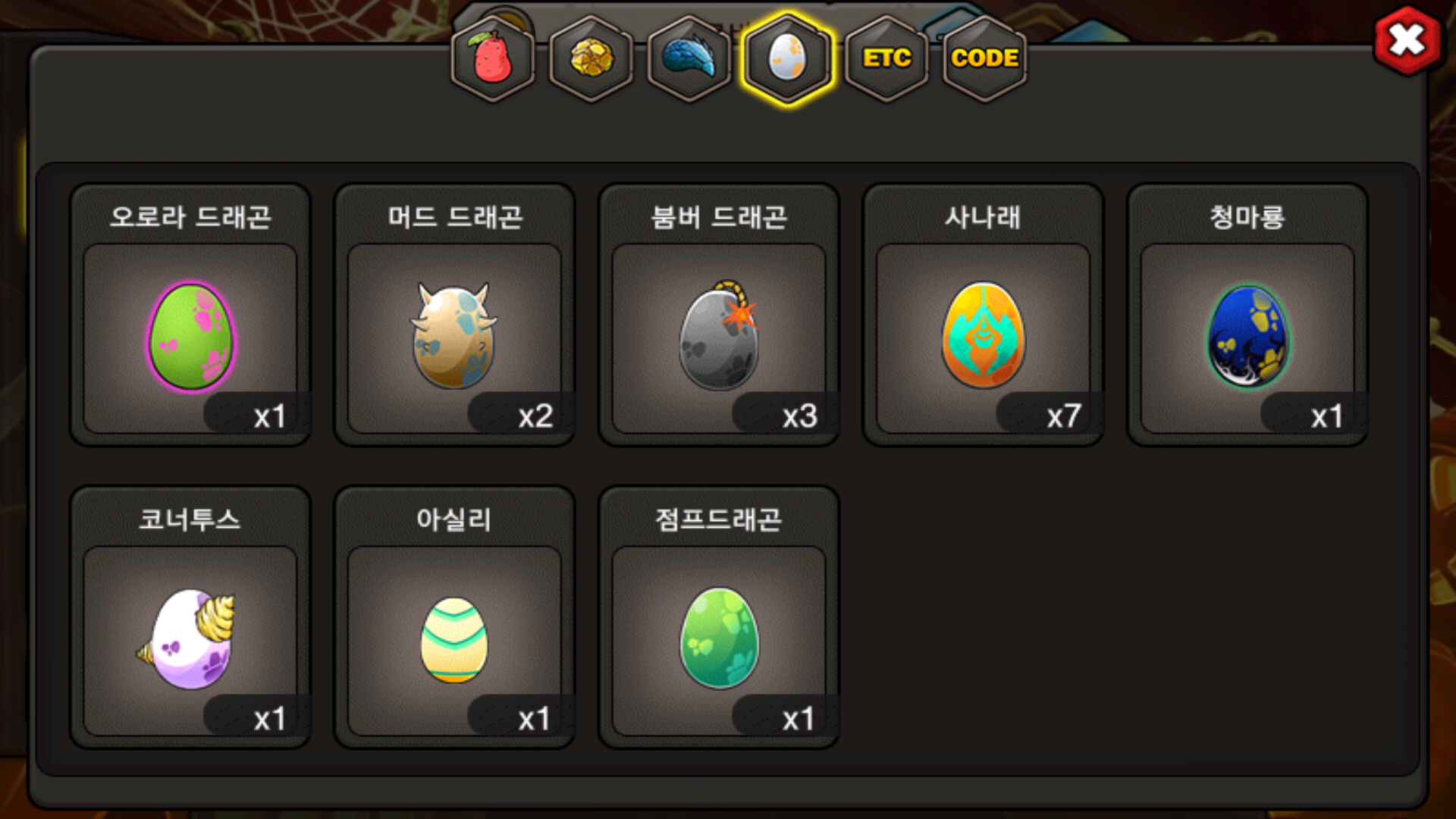Click the 아실리 card title text

pos(454,519)
